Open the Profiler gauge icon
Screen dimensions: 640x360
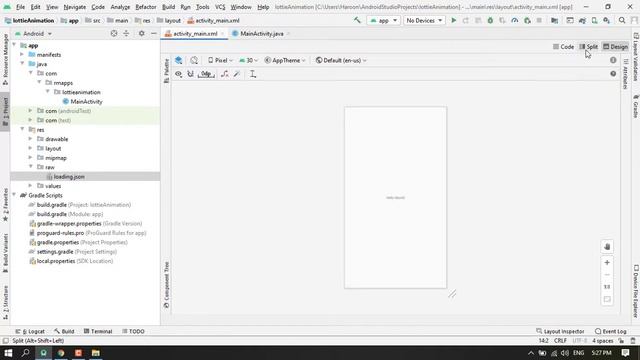click(x=515, y=20)
